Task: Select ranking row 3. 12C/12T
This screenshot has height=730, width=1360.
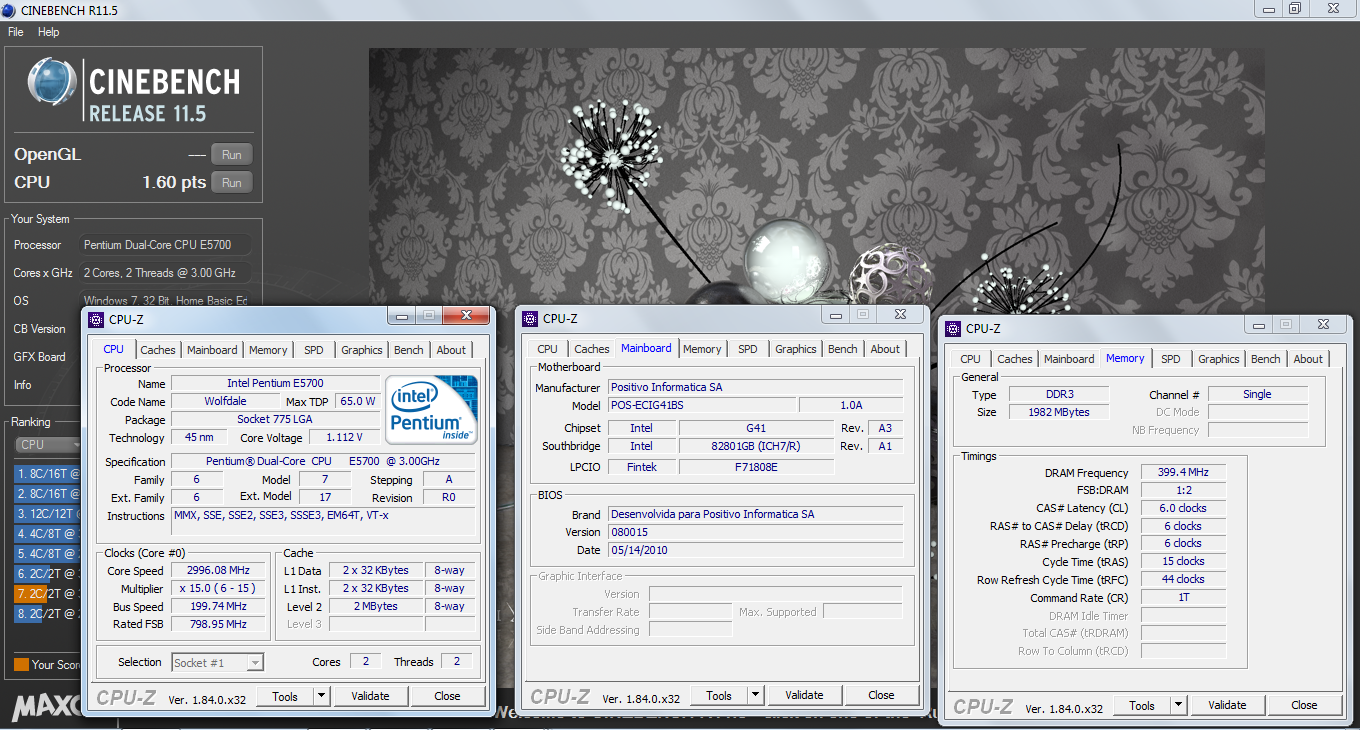Action: tap(47, 514)
